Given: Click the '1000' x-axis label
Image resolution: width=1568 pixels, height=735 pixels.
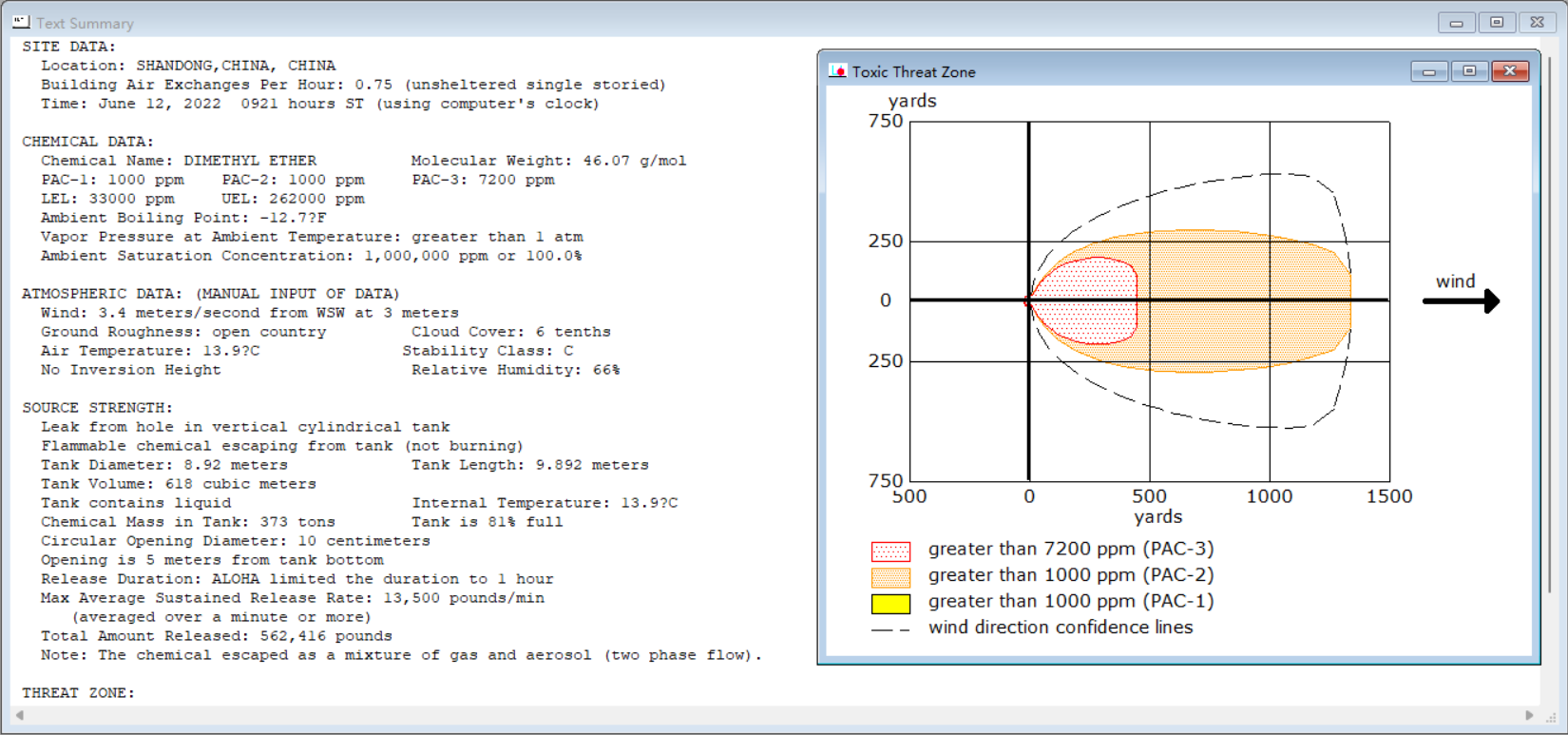Looking at the screenshot, I should pos(1270,496).
